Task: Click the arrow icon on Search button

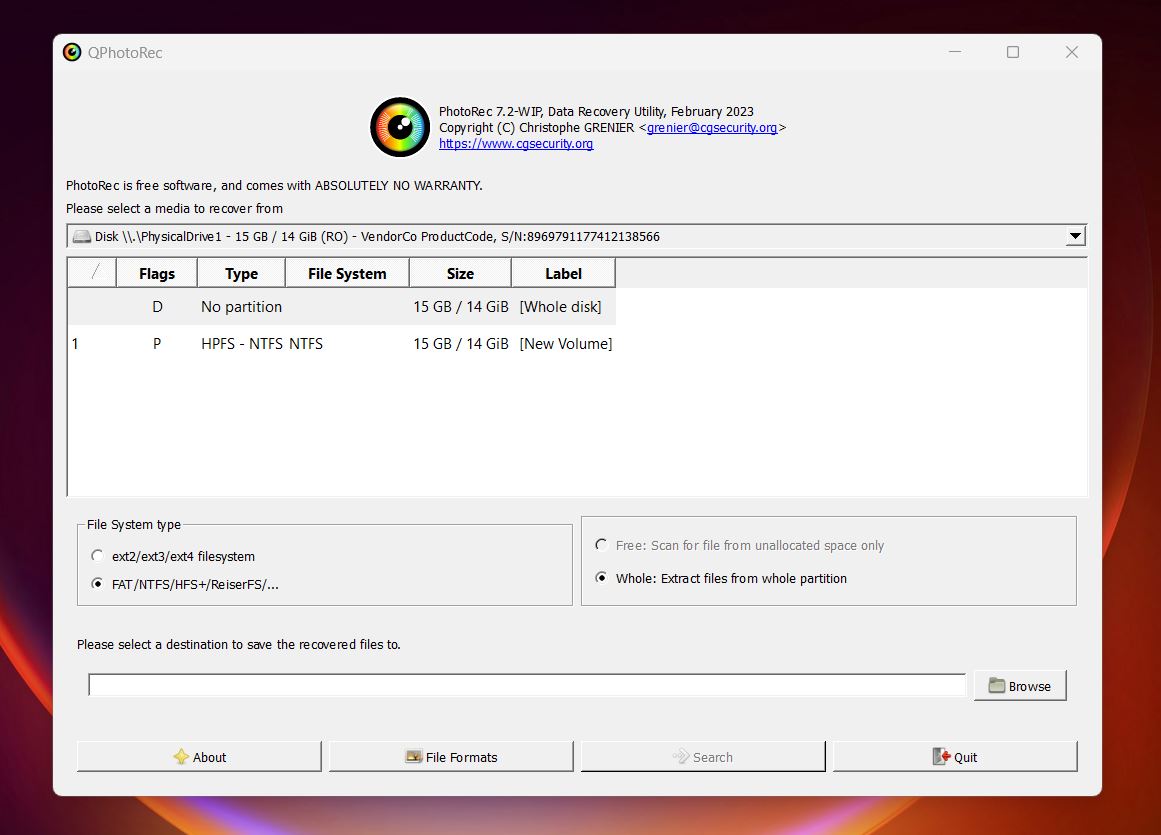Action: (680, 757)
